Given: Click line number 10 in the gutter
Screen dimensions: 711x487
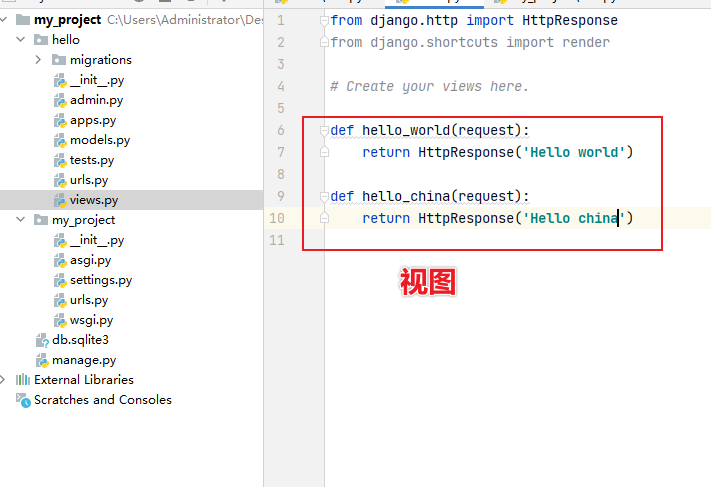Looking at the screenshot, I should pos(277,218).
